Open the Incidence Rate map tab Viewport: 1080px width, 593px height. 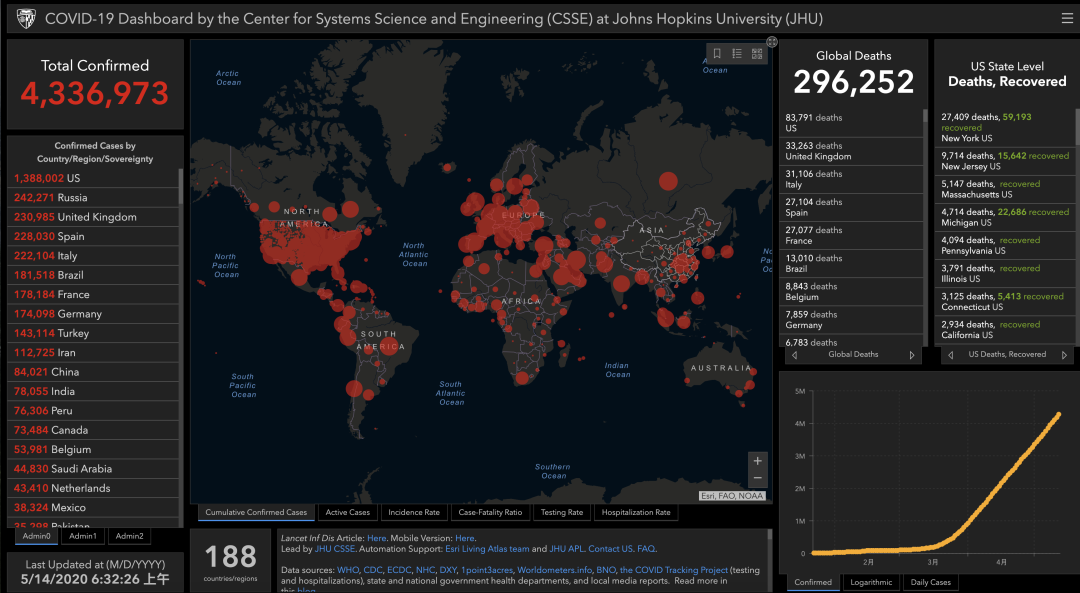tap(414, 512)
